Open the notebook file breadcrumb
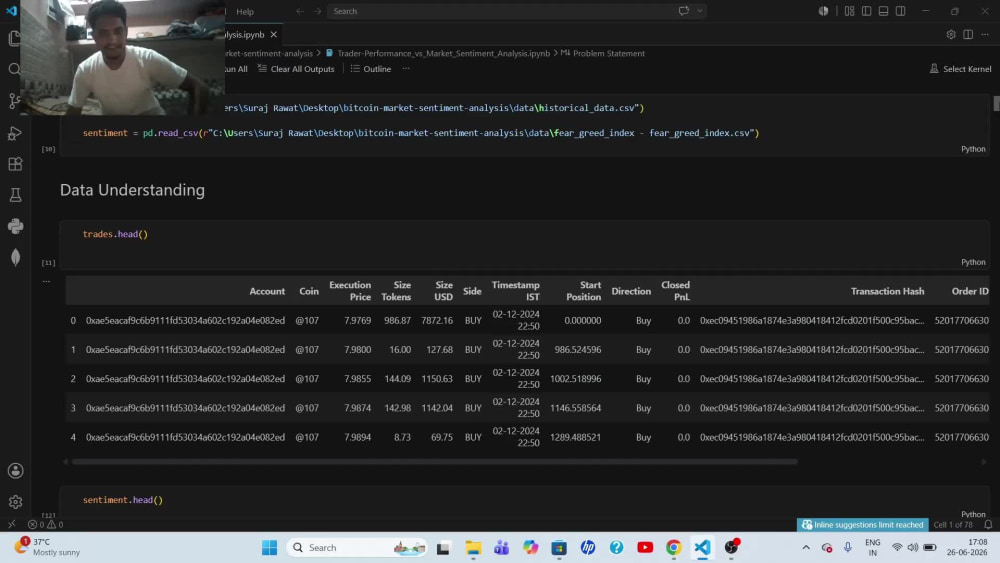This screenshot has height=563, width=1000. (438, 54)
